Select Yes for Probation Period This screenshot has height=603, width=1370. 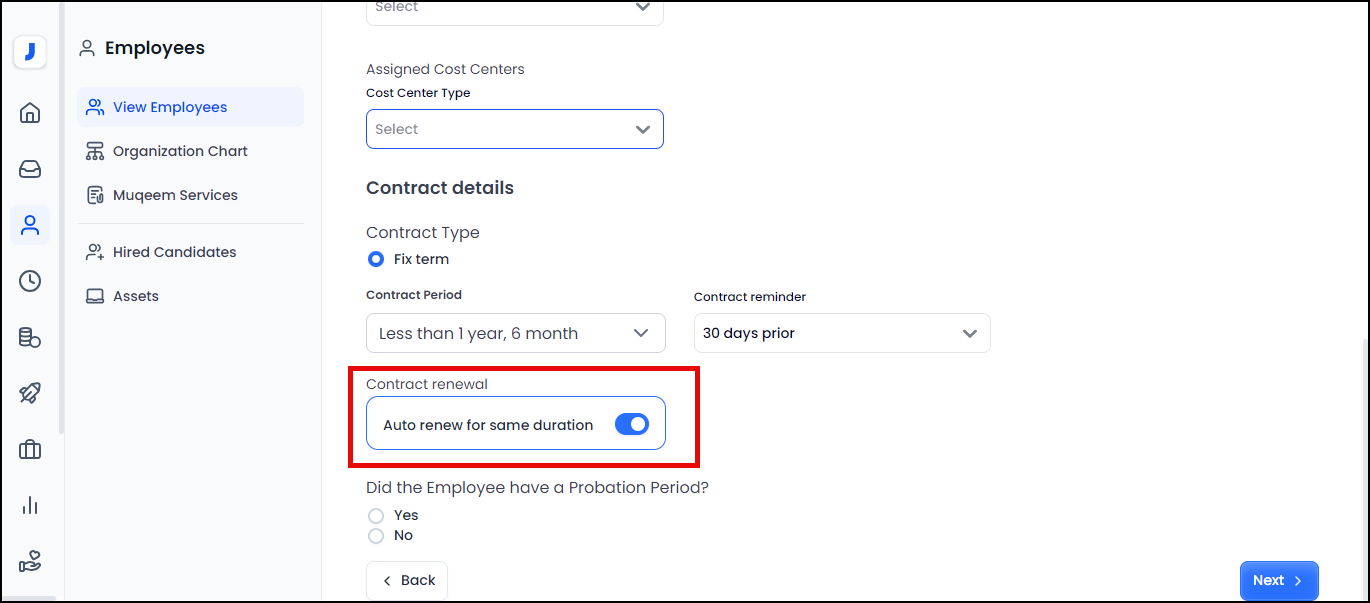coord(376,516)
